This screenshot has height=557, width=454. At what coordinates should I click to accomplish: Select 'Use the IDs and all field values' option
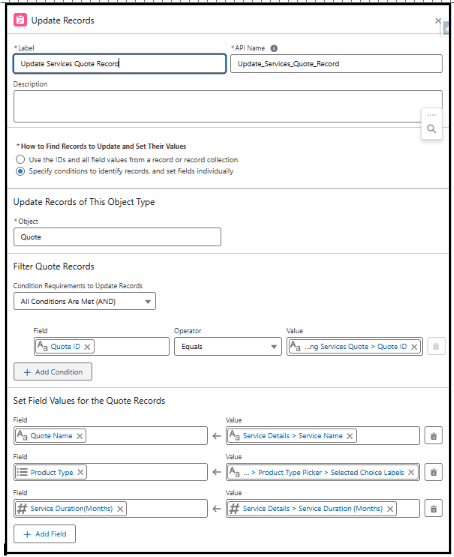point(21,159)
